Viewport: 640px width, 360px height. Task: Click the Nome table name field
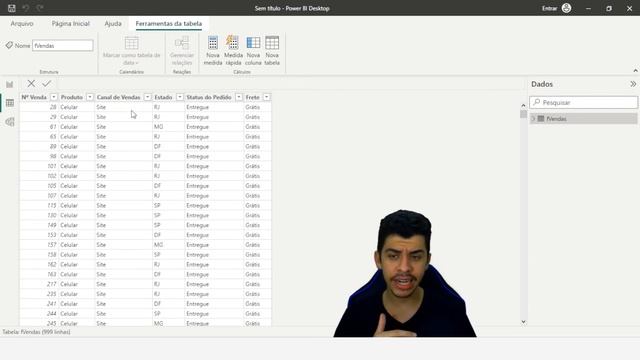(x=62, y=46)
